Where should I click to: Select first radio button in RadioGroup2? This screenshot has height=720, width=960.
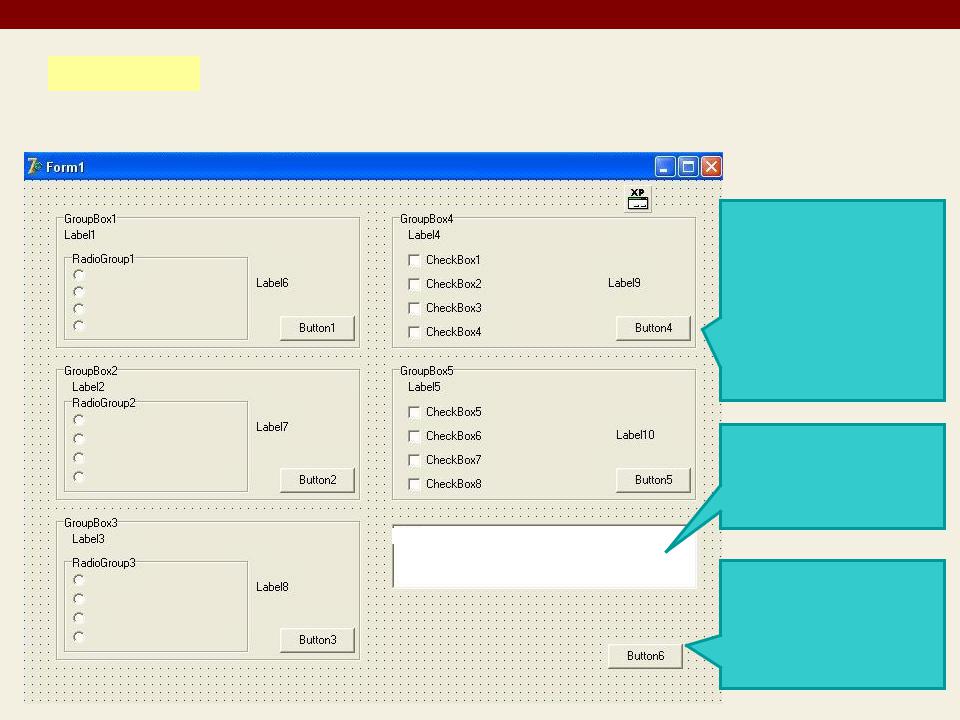click(78, 419)
